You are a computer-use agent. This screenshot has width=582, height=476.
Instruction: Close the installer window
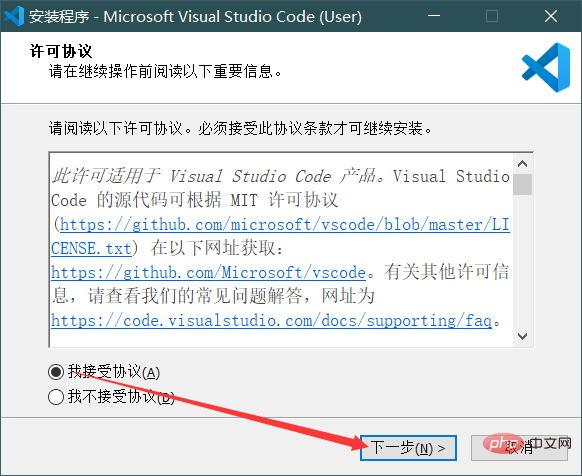pos(551,16)
